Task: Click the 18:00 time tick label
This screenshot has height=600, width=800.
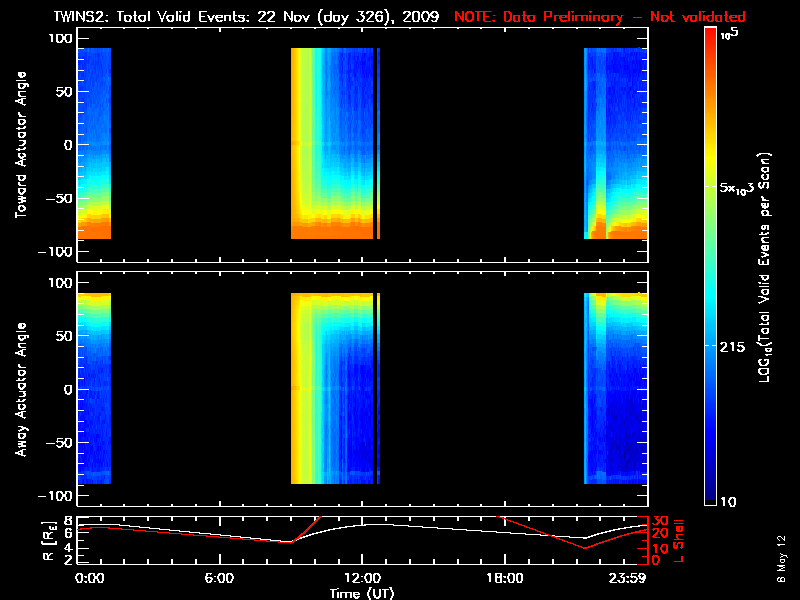Action: [504, 578]
